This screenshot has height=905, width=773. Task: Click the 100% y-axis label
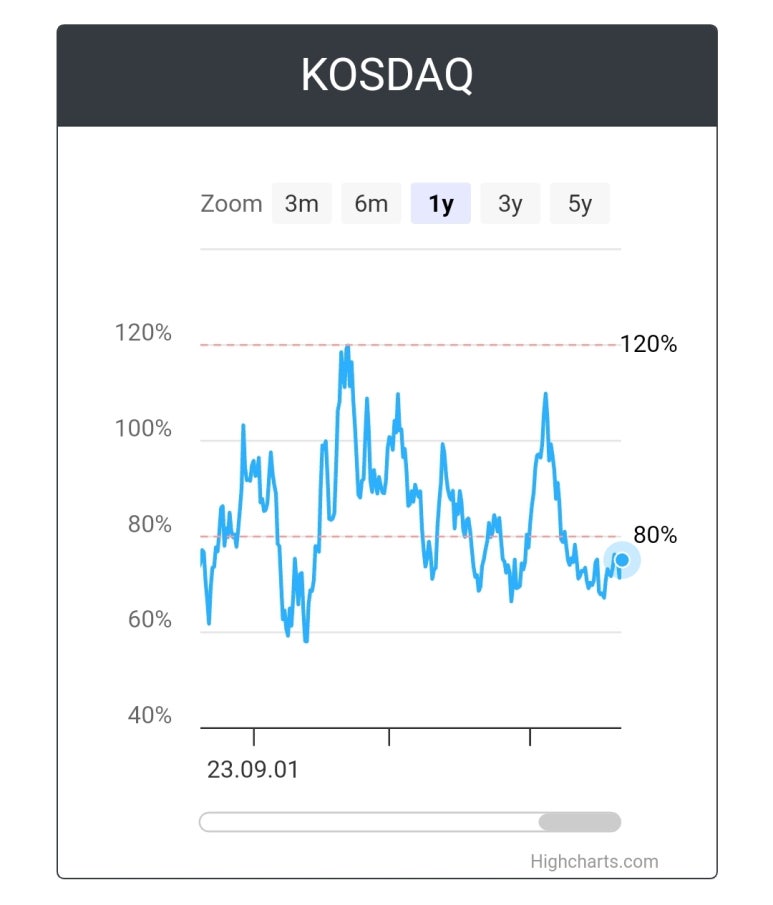[143, 428]
